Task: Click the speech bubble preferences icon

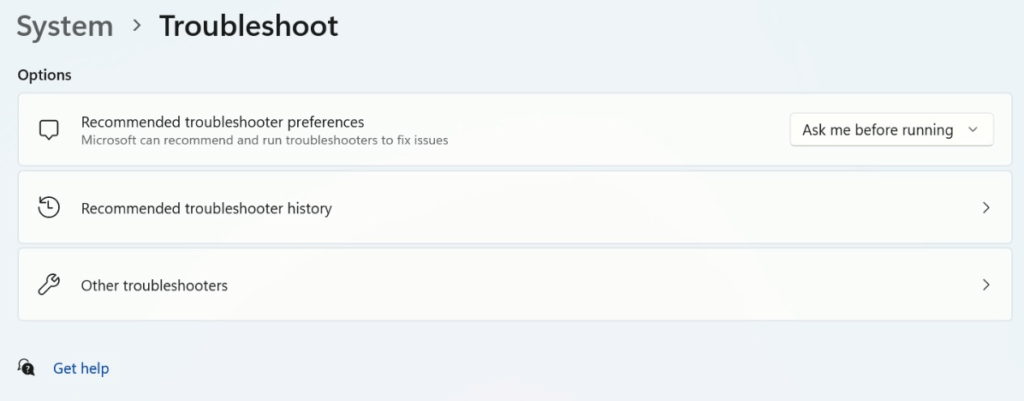Action: [48, 130]
